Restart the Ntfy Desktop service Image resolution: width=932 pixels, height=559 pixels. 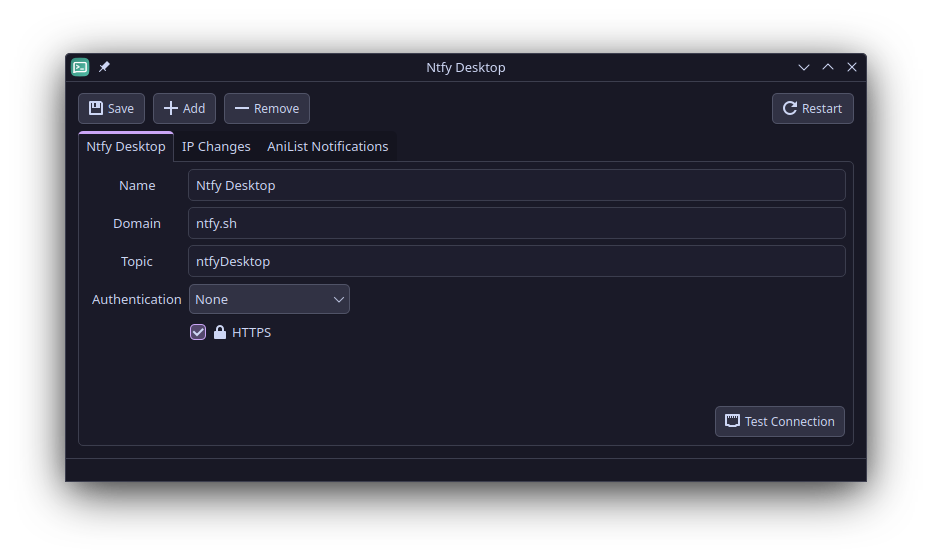click(x=813, y=108)
